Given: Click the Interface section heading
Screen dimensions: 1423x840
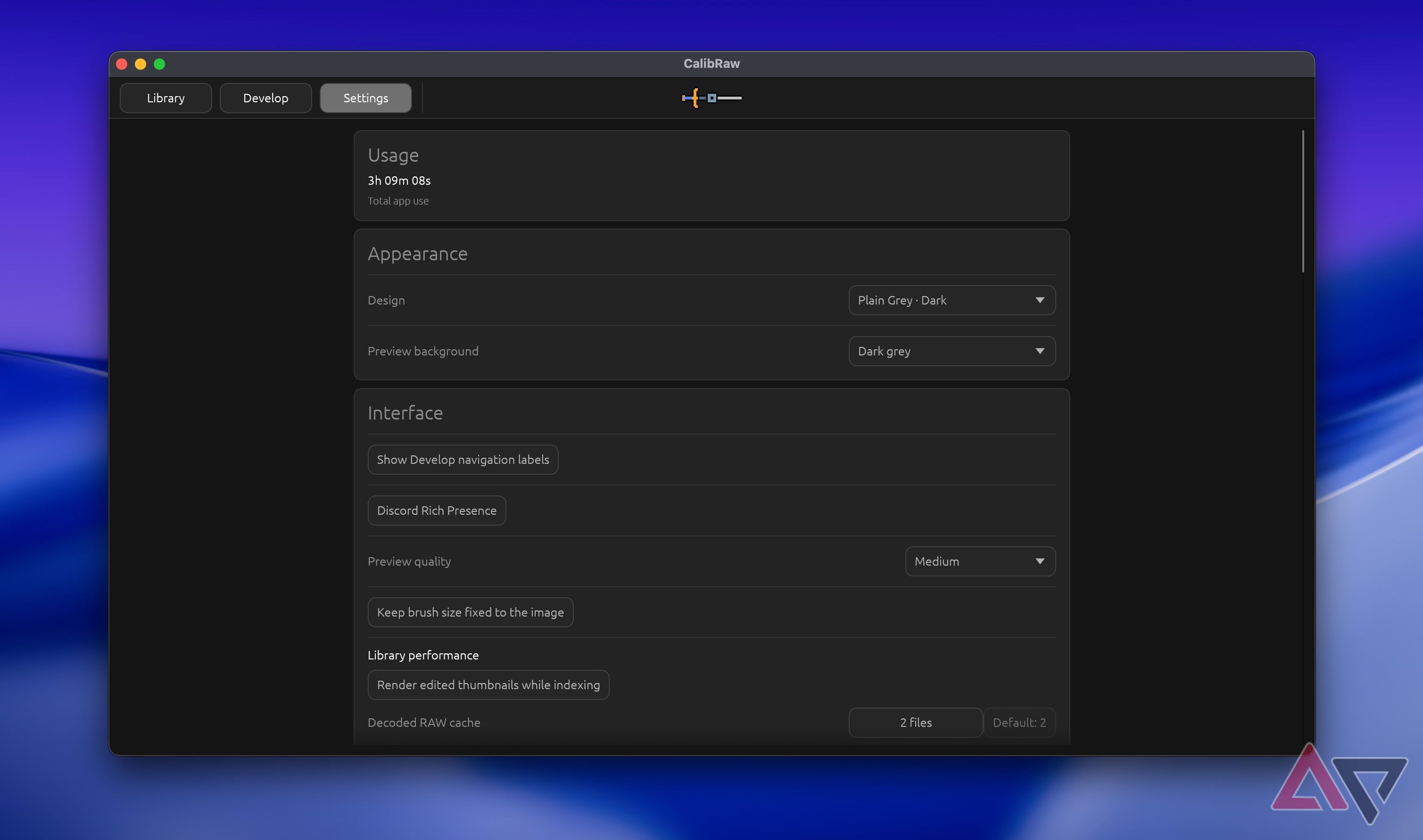Looking at the screenshot, I should click(405, 412).
